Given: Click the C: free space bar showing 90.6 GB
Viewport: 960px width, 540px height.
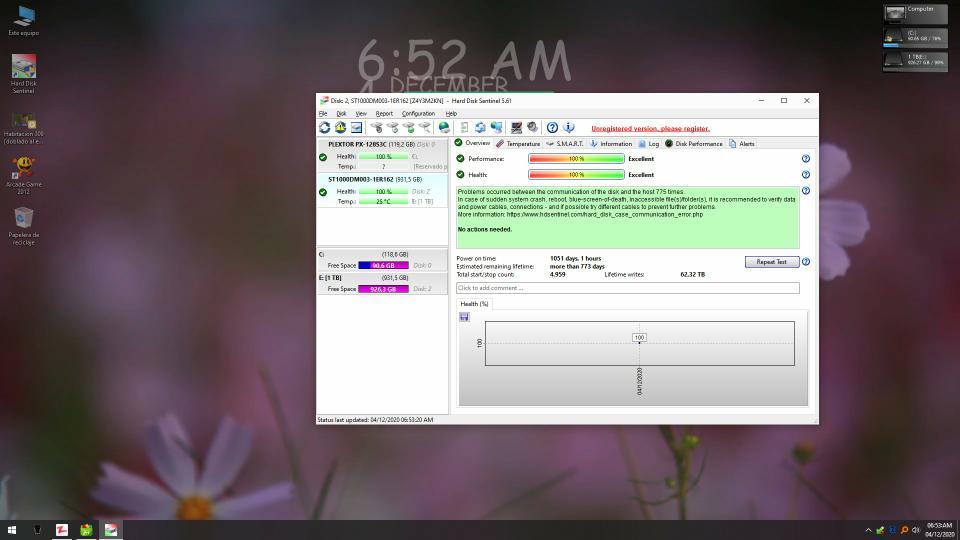Looking at the screenshot, I should click(x=383, y=265).
